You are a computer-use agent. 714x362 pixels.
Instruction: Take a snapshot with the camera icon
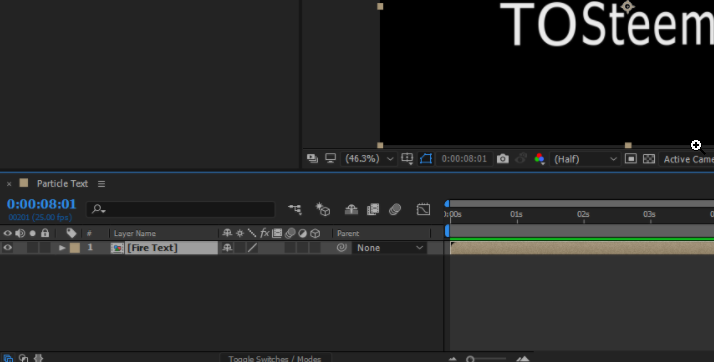[x=503, y=159]
